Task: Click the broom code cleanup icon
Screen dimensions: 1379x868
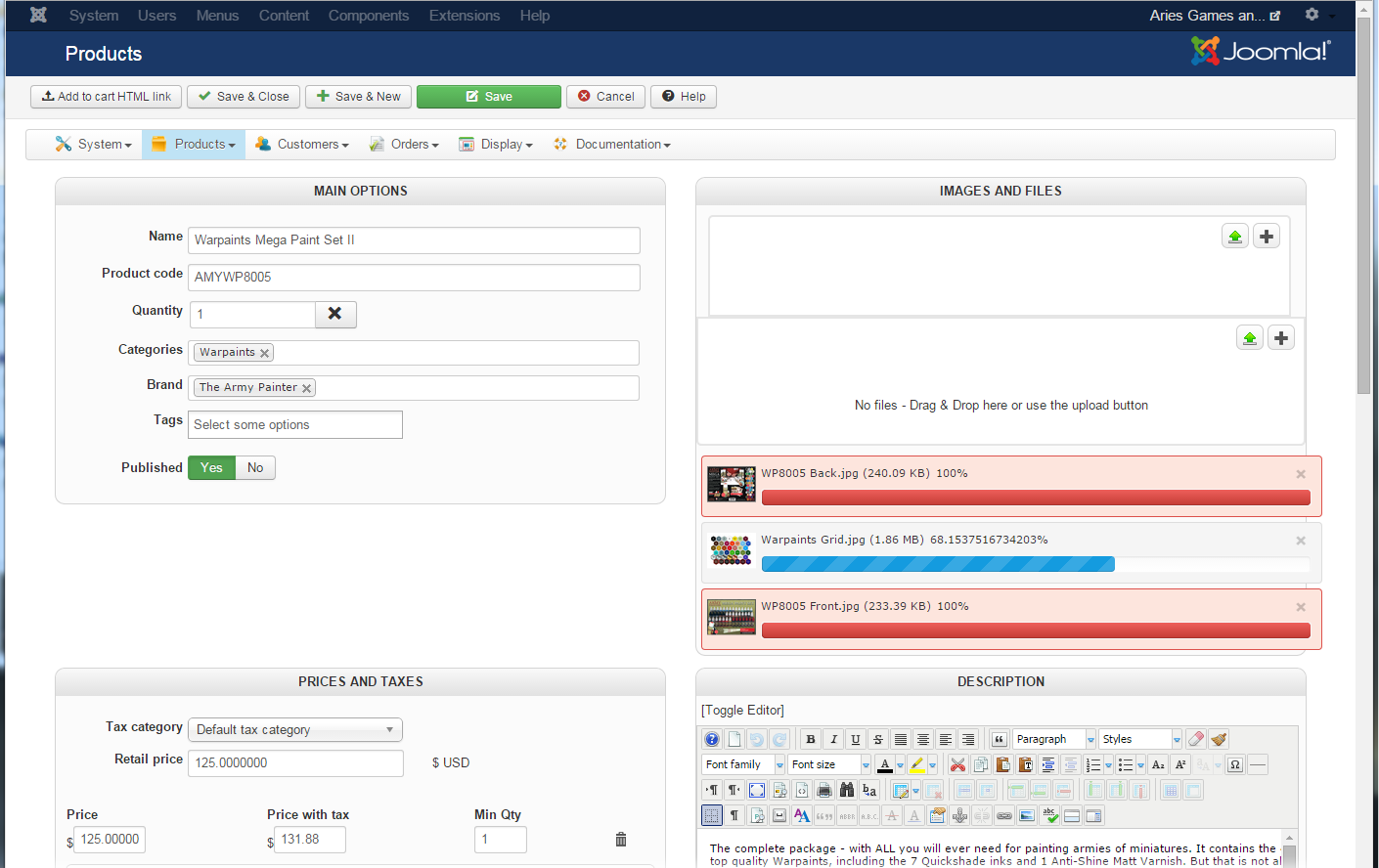Action: coord(1218,739)
